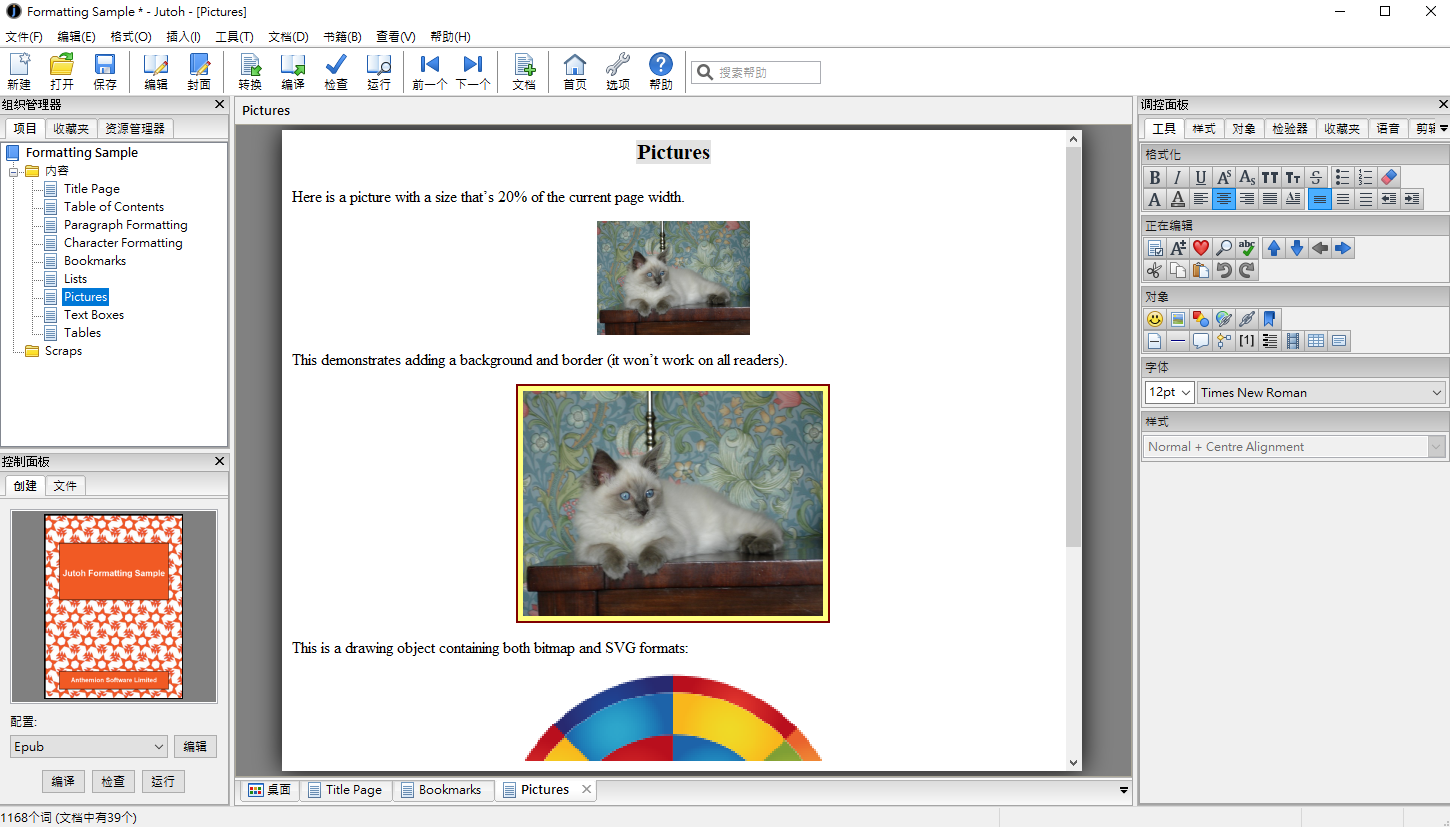Click the document vertical scrollbar thumb

(x=1074, y=347)
